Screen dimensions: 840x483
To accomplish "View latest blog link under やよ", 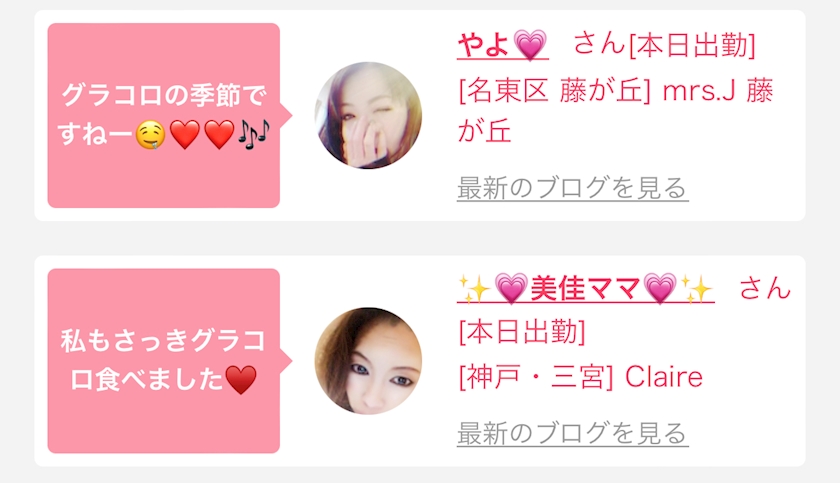I will coord(573,188).
